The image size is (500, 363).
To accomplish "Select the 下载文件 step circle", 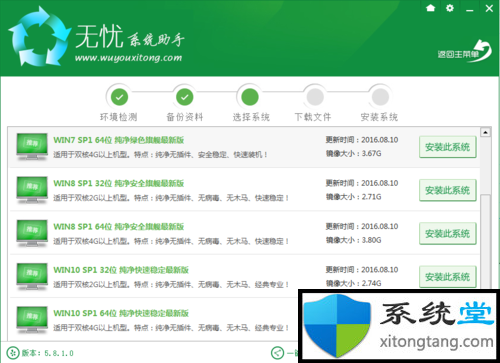I will pyautogui.click(x=315, y=97).
